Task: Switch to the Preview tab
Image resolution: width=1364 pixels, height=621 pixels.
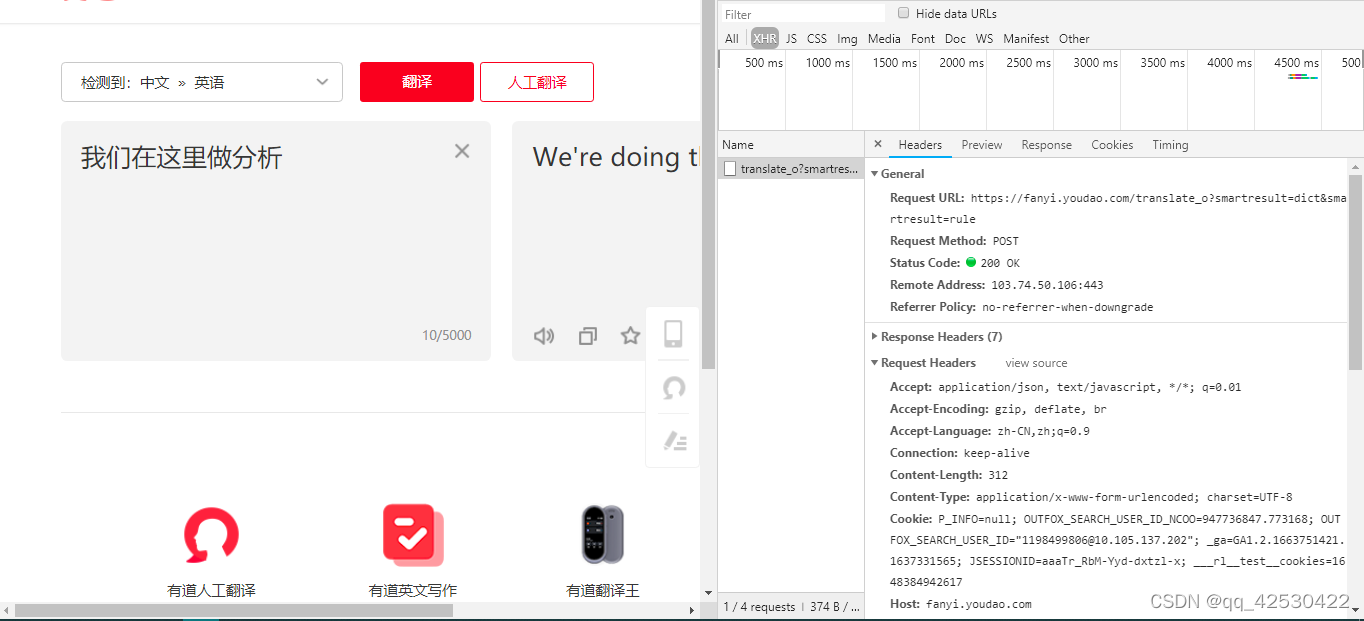Action: [982, 145]
